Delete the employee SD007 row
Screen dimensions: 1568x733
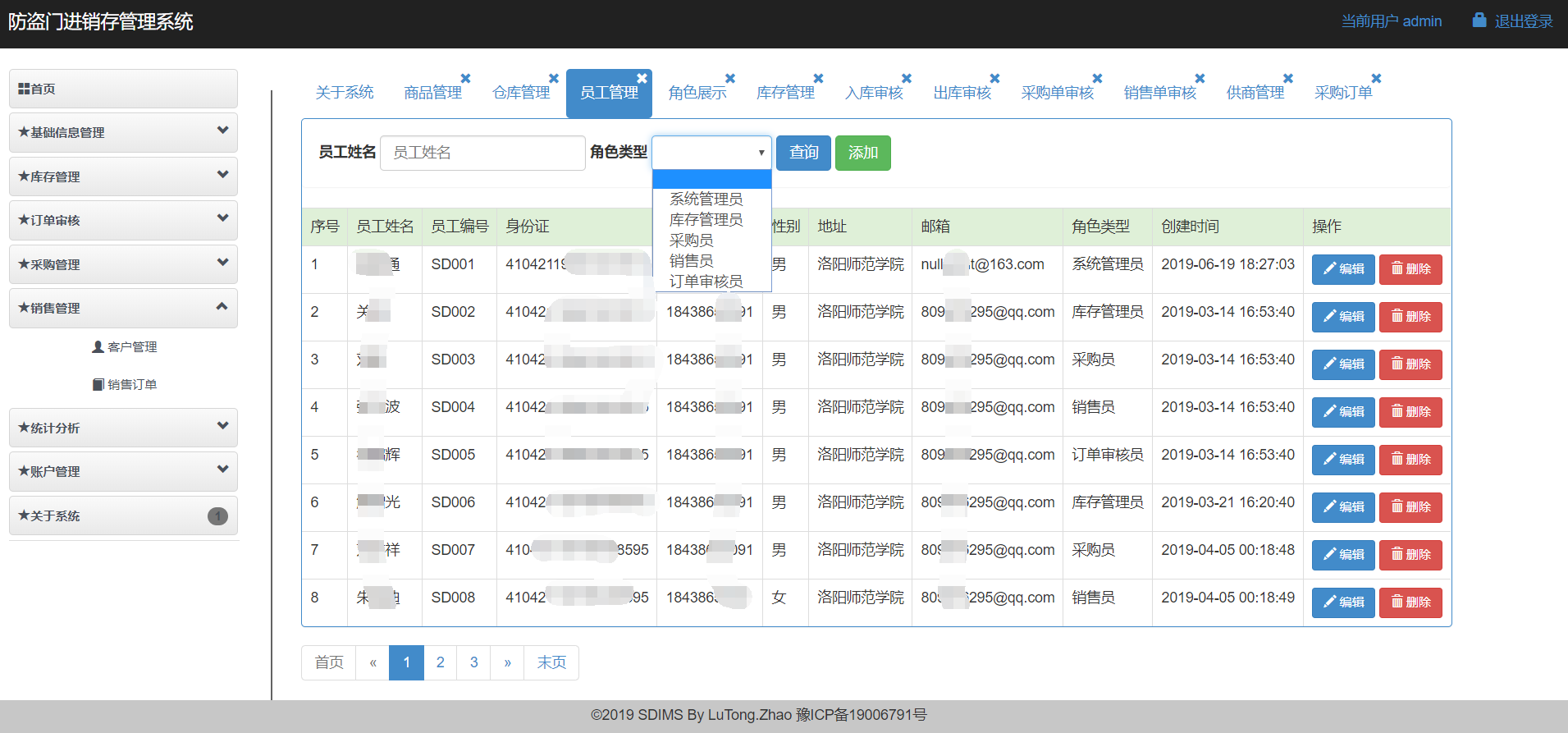1410,555
